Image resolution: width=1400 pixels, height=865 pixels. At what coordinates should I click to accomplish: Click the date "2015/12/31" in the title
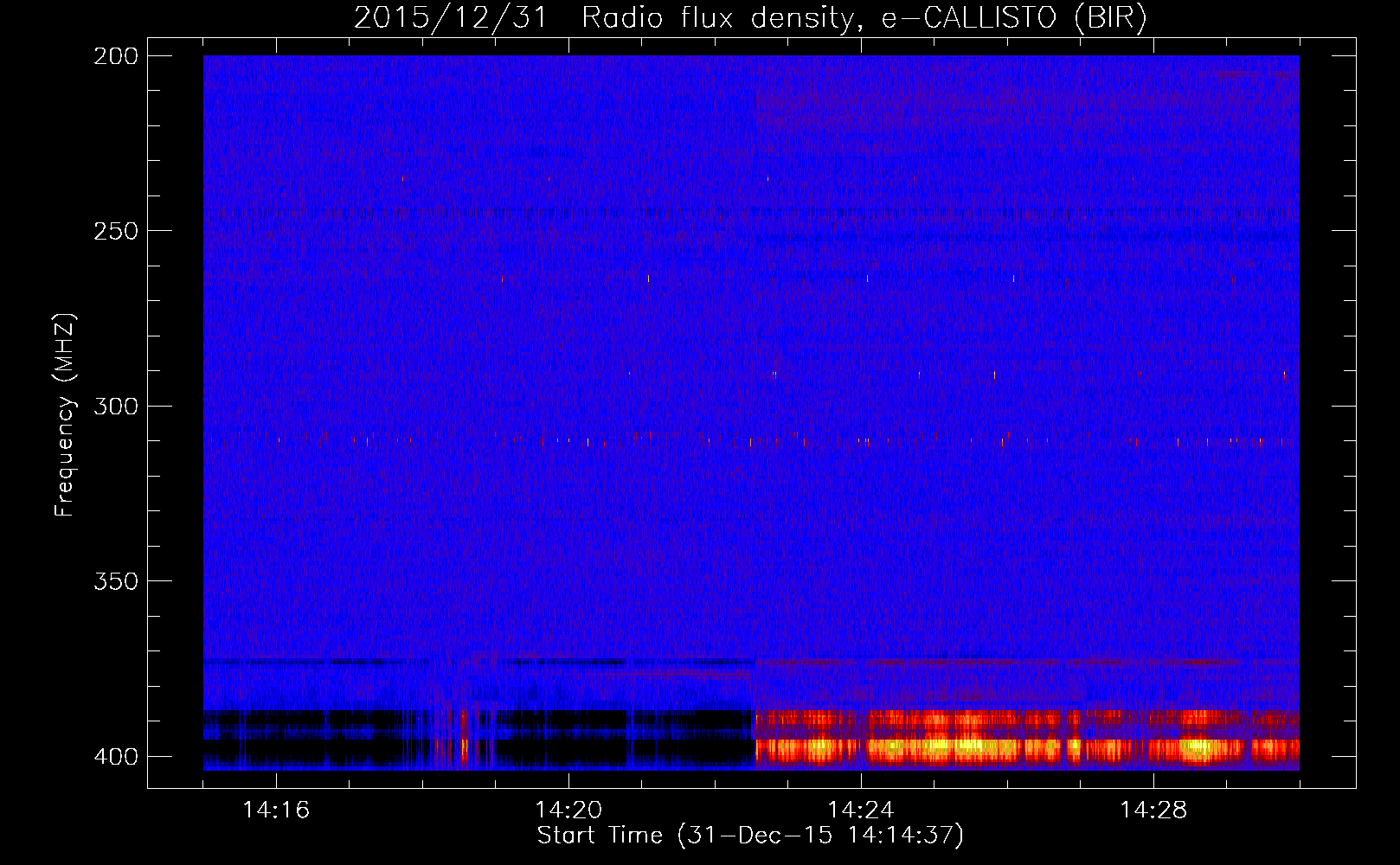pos(451,18)
